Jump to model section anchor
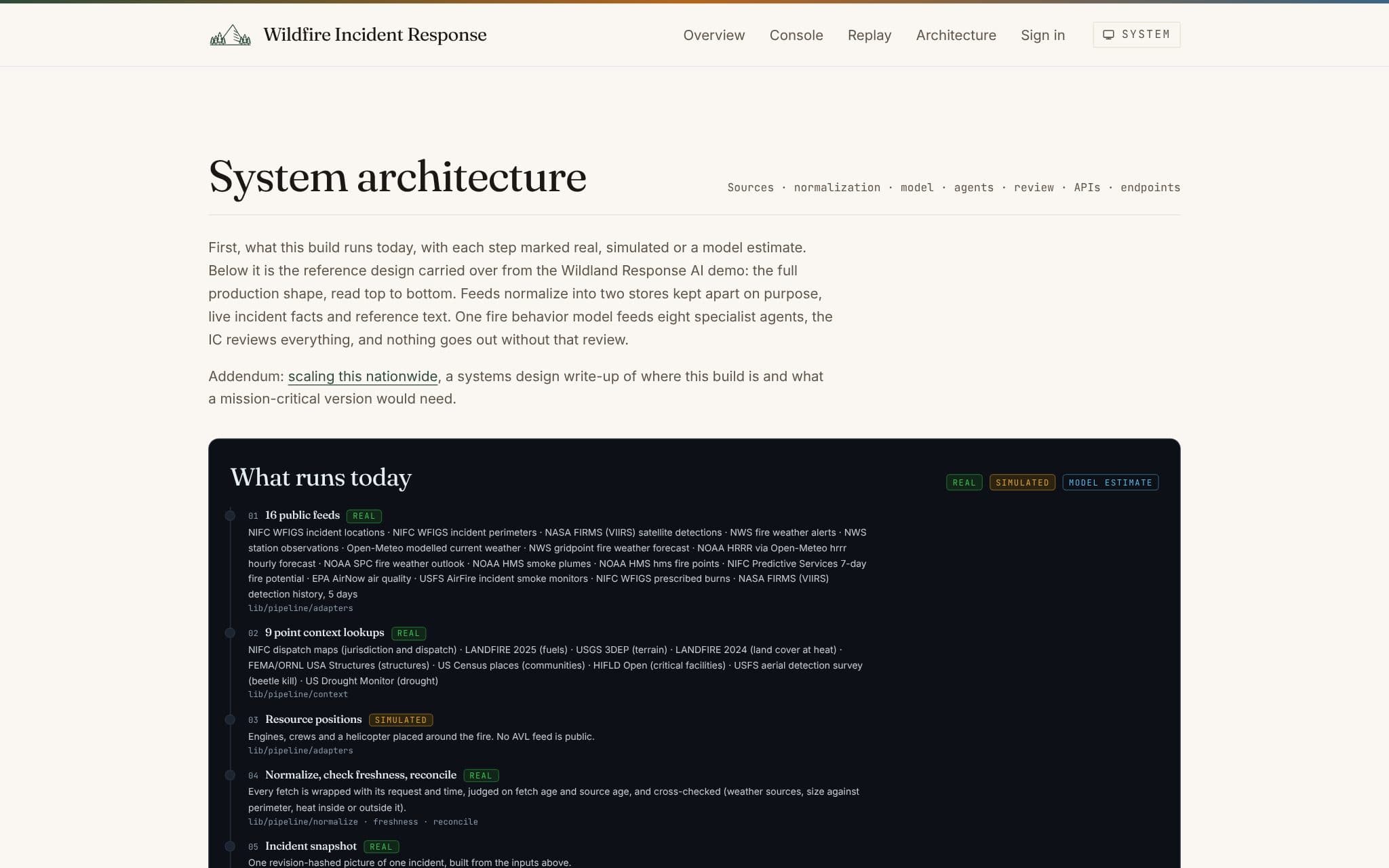Screen dimensions: 1389x868 point(917,188)
